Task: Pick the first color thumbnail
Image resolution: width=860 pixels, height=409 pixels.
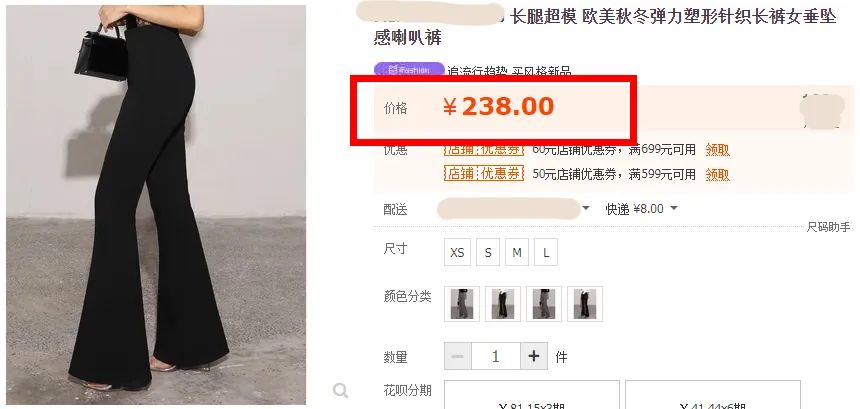Action: pyautogui.click(x=462, y=304)
